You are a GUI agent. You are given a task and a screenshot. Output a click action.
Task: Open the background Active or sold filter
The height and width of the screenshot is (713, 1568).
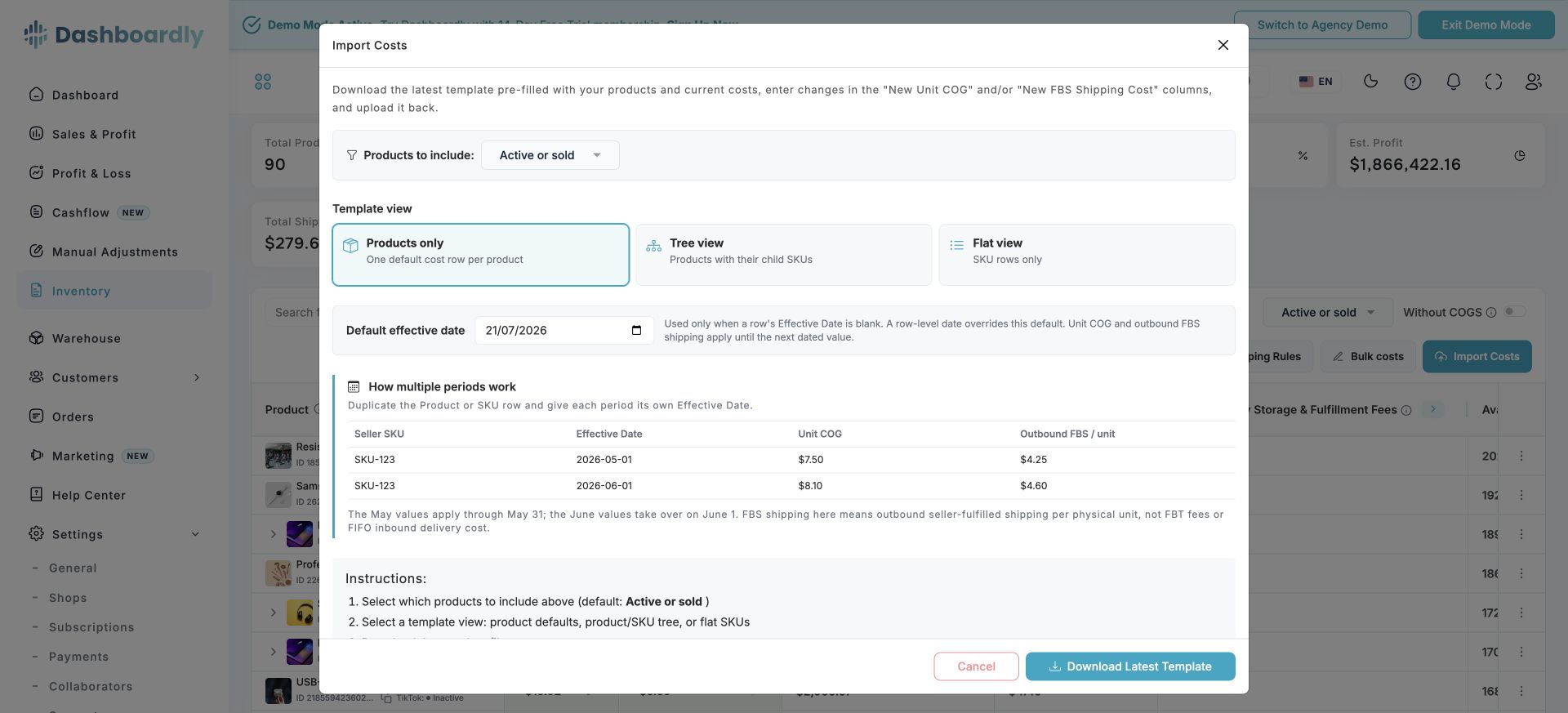pyautogui.click(x=1328, y=312)
